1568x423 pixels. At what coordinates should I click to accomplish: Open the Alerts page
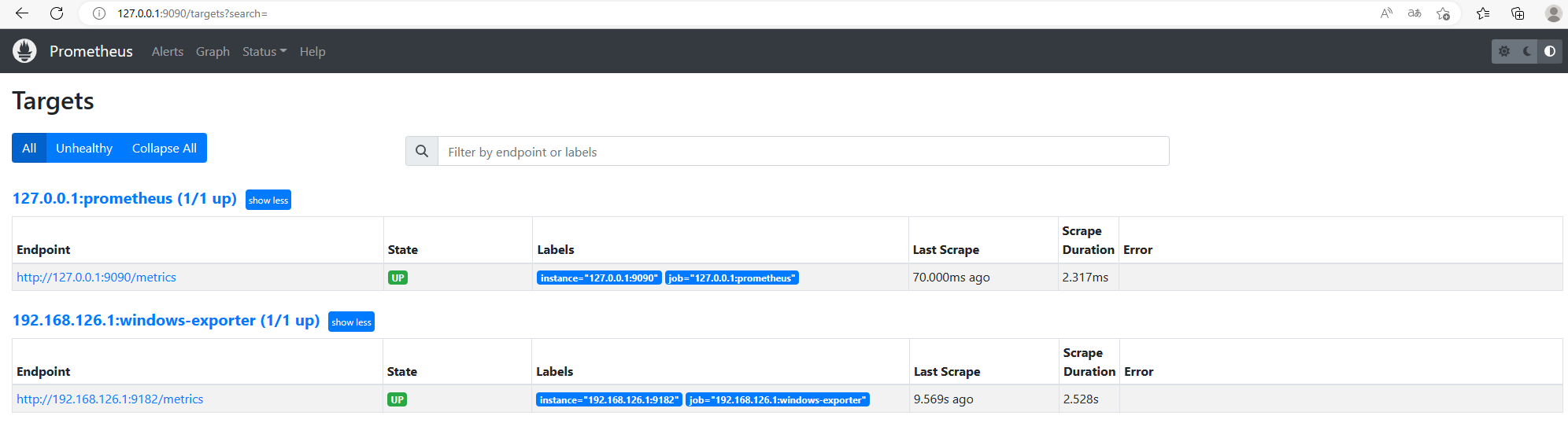(168, 51)
